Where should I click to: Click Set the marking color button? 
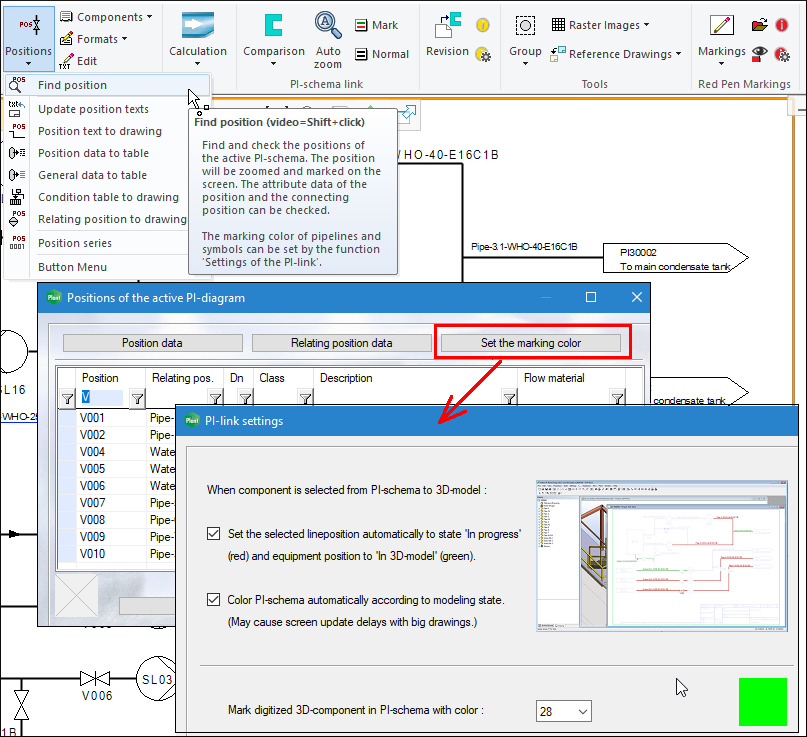click(x=531, y=343)
